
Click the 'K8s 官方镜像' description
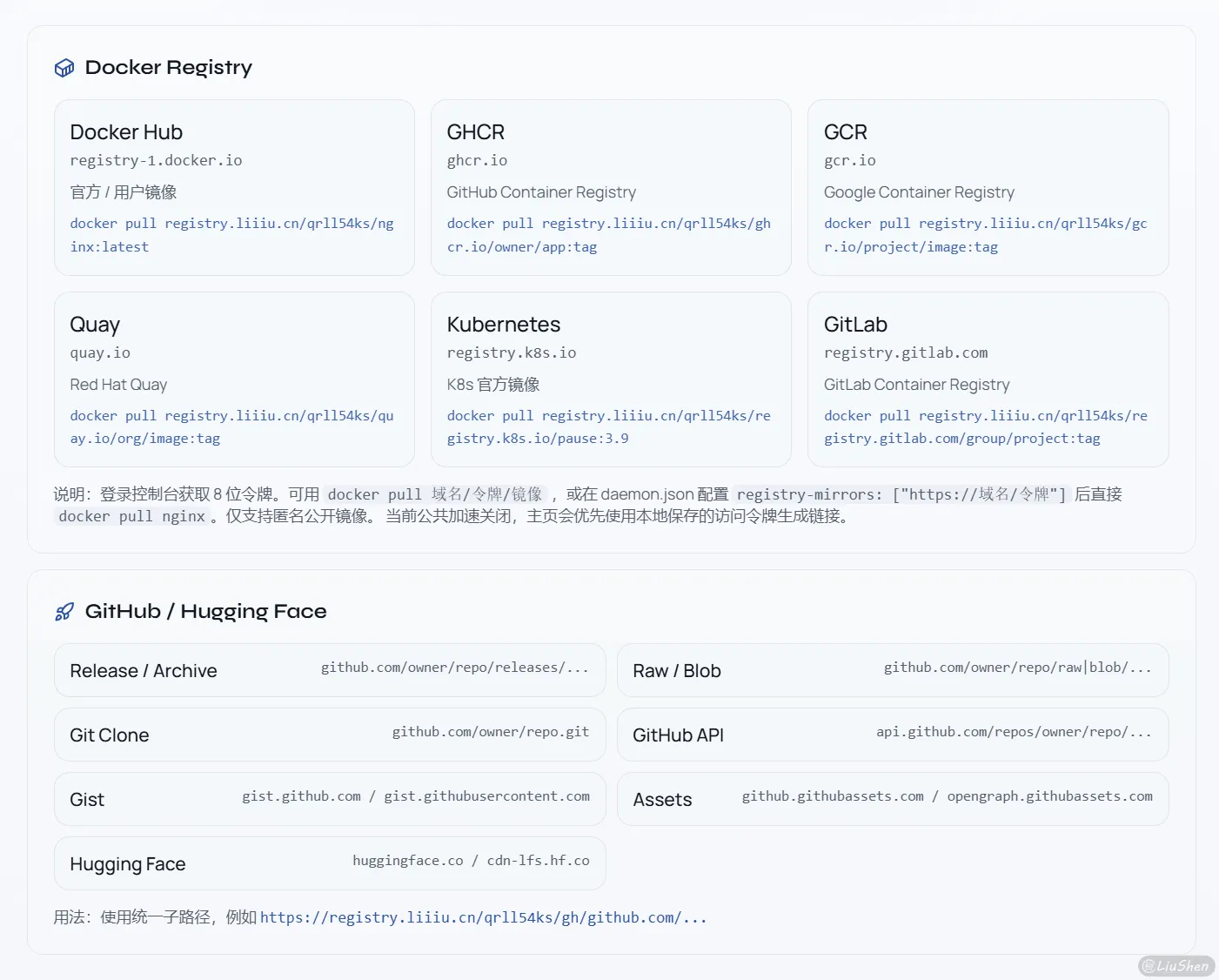[493, 385]
